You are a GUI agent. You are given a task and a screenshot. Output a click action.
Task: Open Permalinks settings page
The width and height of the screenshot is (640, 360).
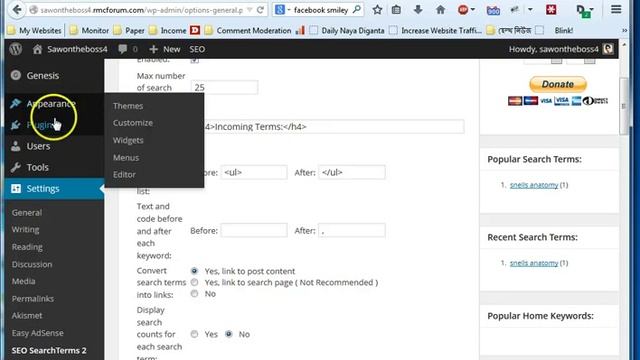tap(33, 298)
